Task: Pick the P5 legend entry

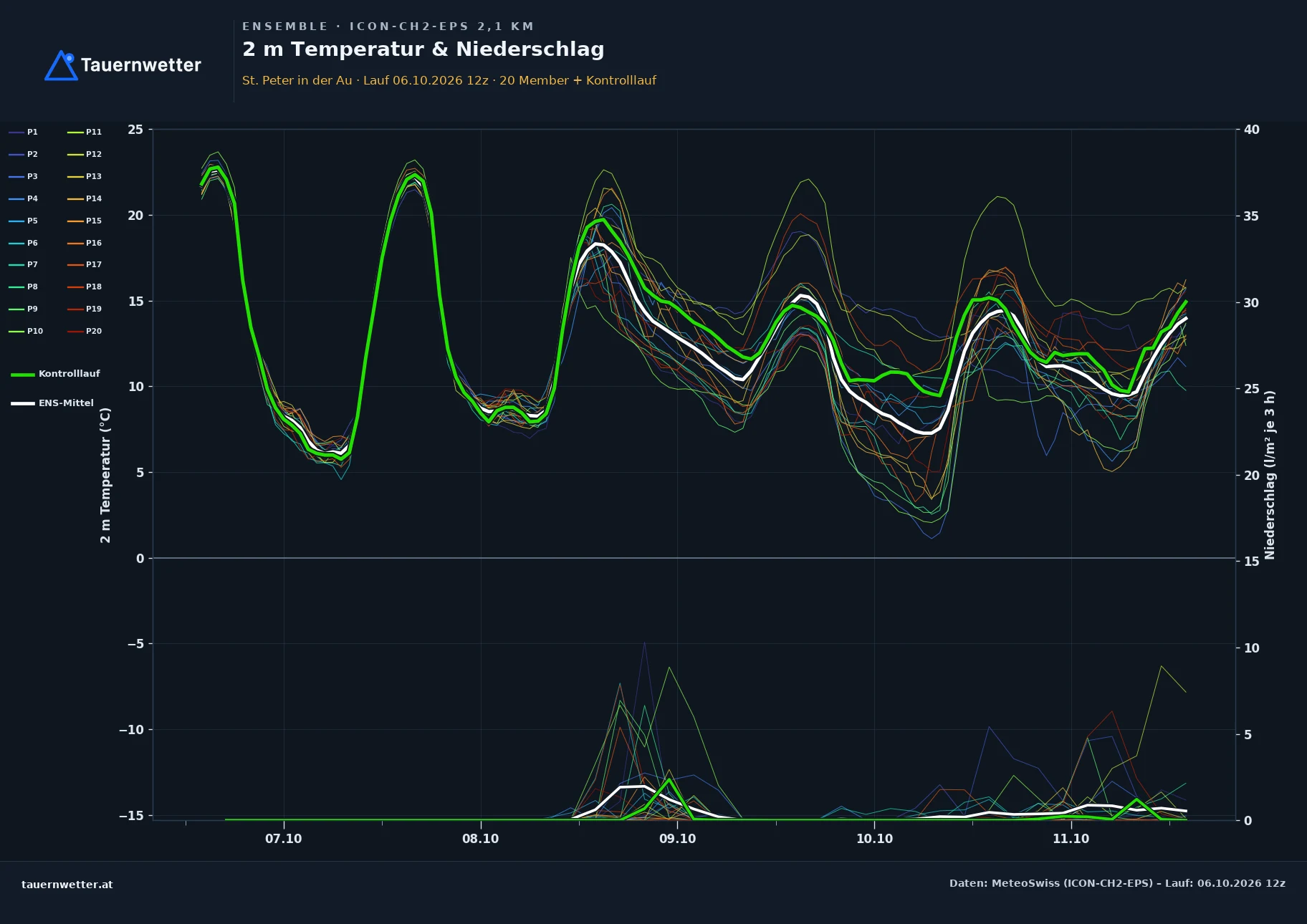Action: point(24,221)
